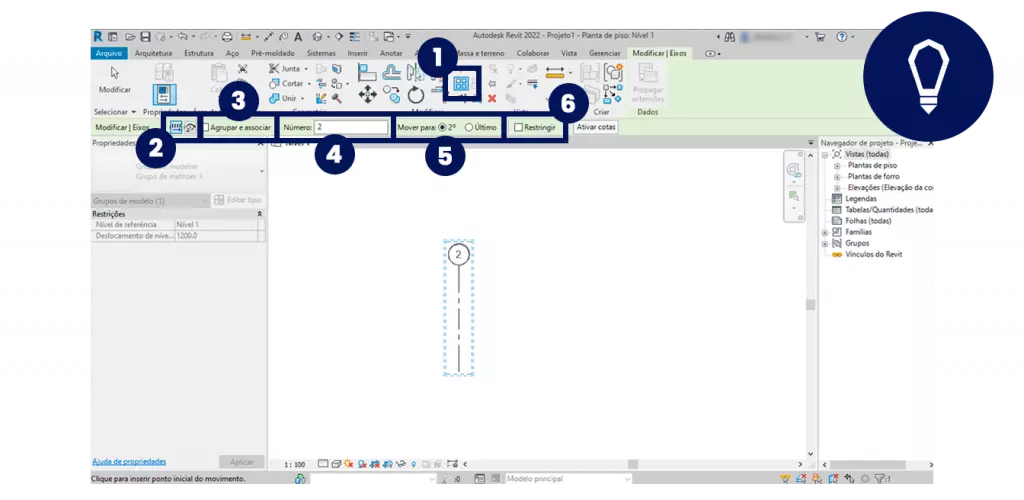Select Folhas (todas) in project browser

[868, 221]
